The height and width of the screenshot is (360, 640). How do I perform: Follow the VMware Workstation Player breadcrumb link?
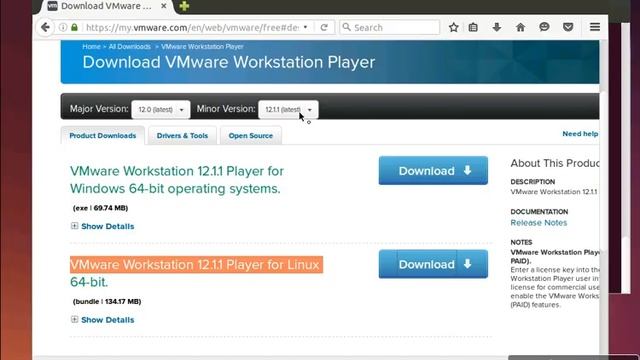(202, 47)
